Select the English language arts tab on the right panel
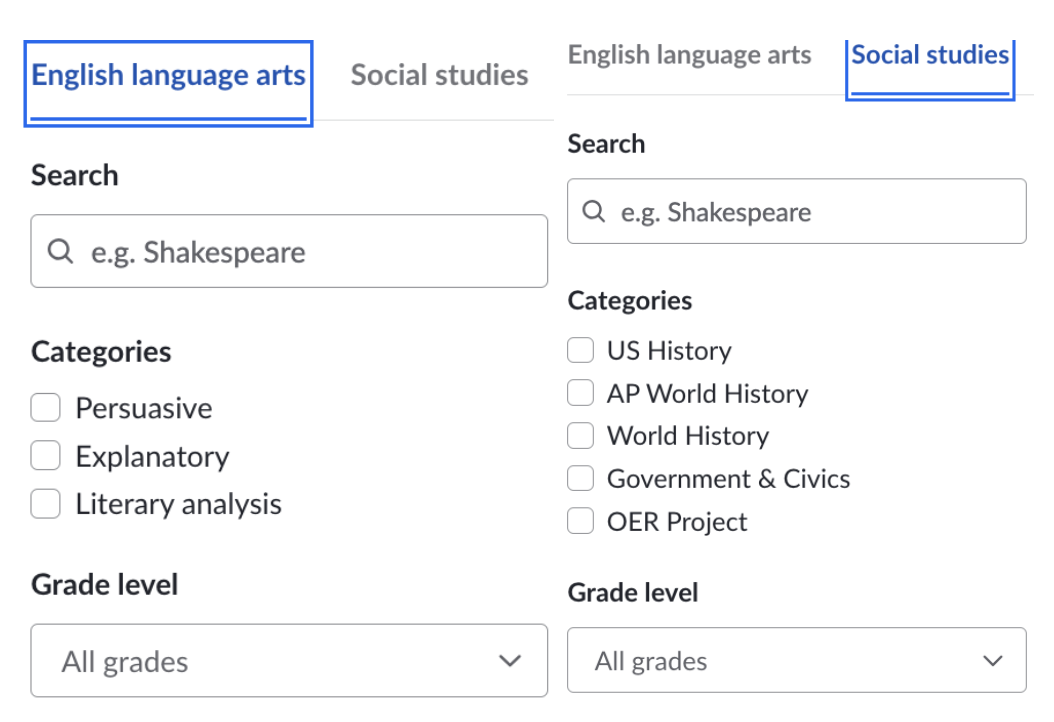 coord(690,55)
